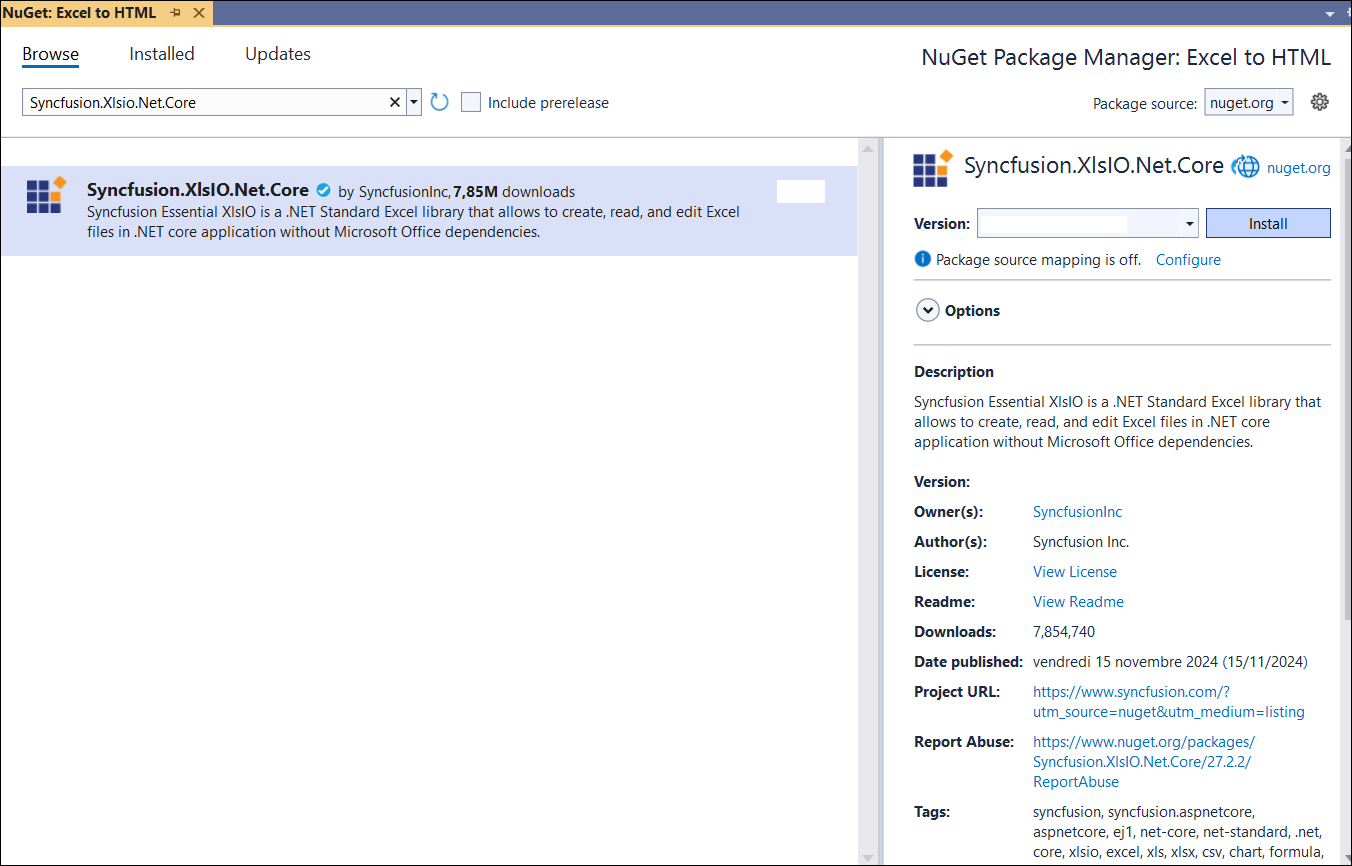Click the refresh search results icon

439,102
